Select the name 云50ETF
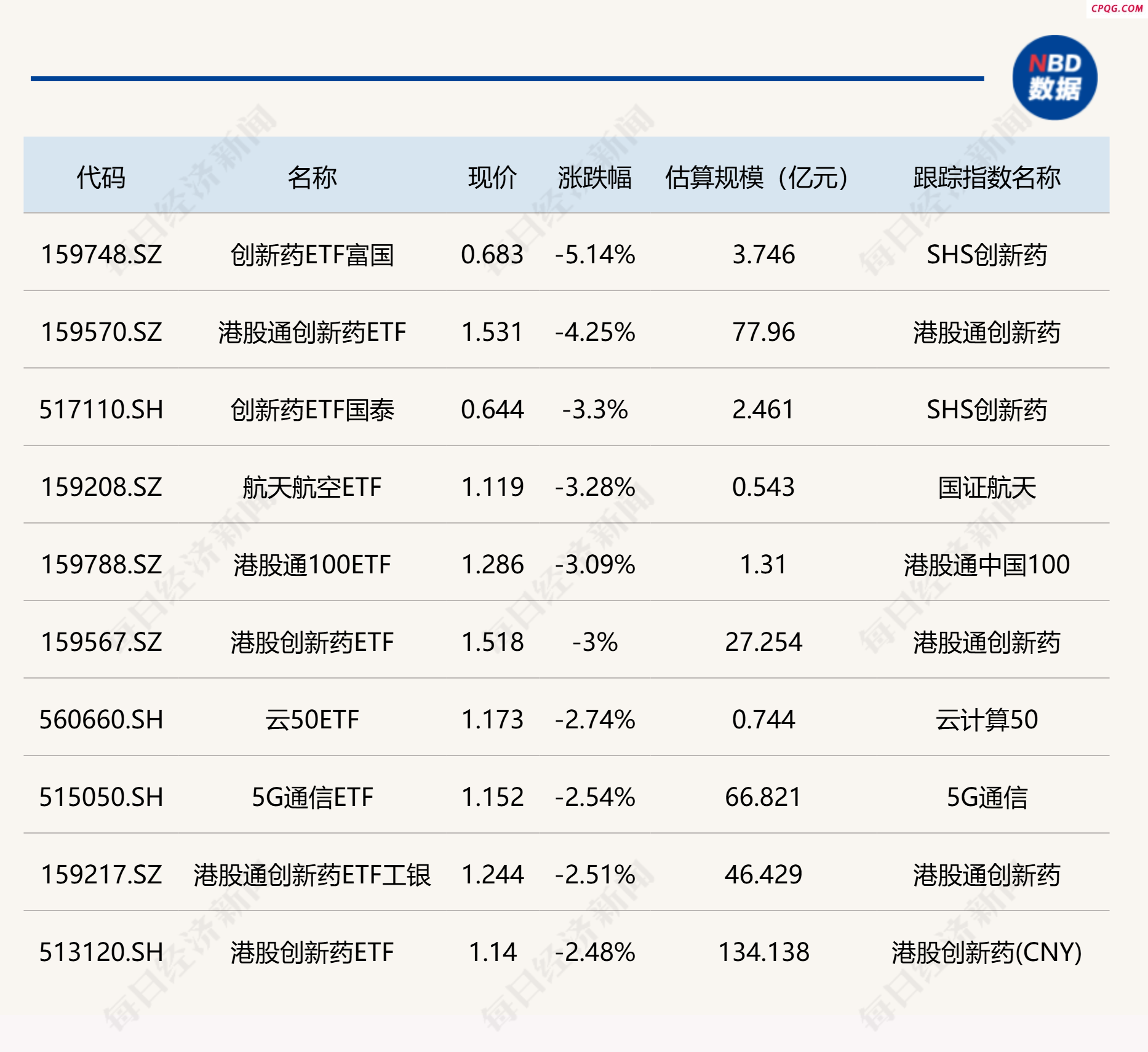Viewport: 1148px width, 1052px height. (312, 720)
